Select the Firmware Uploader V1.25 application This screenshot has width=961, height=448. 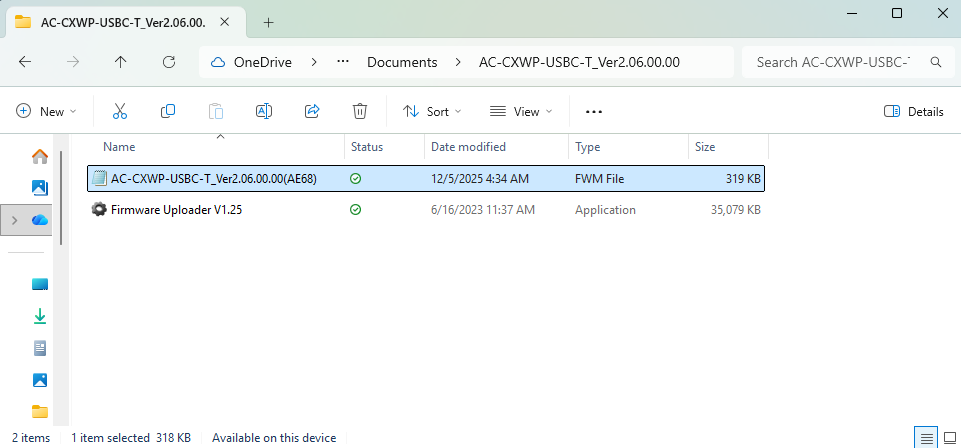coord(177,210)
